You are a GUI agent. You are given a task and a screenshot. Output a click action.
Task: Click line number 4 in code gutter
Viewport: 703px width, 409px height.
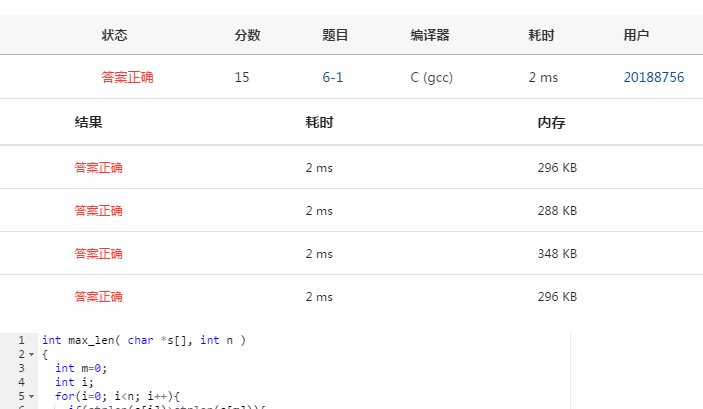[x=21, y=382]
